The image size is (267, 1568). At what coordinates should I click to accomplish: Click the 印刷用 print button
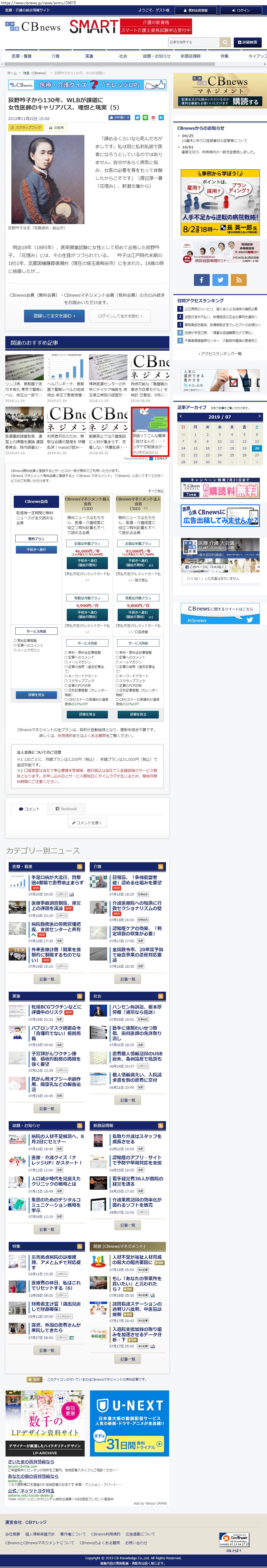56,128
